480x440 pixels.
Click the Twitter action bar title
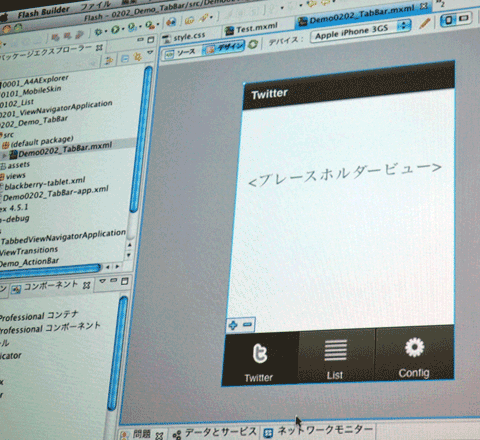point(269,94)
